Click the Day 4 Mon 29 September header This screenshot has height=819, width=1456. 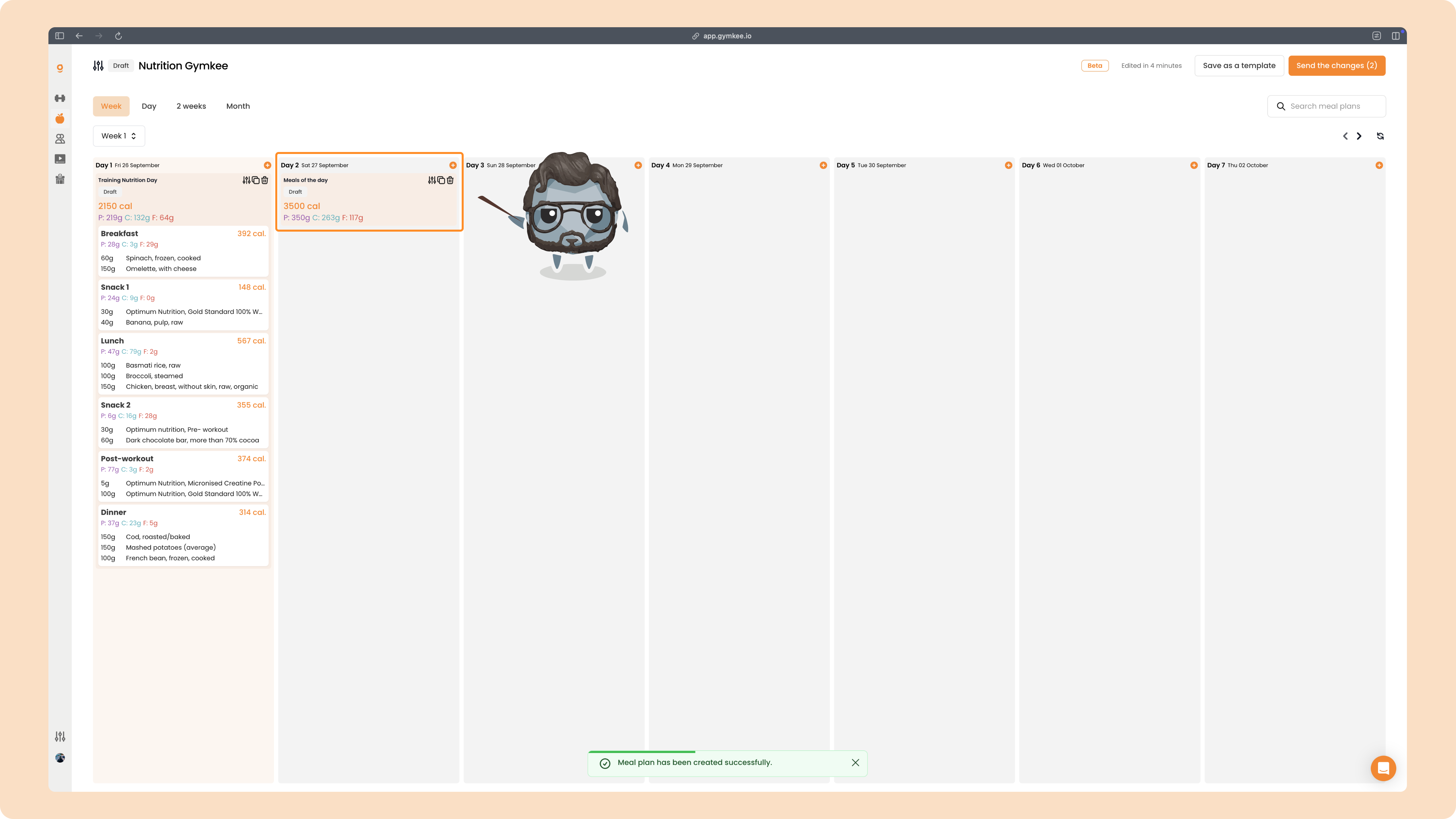[687, 165]
